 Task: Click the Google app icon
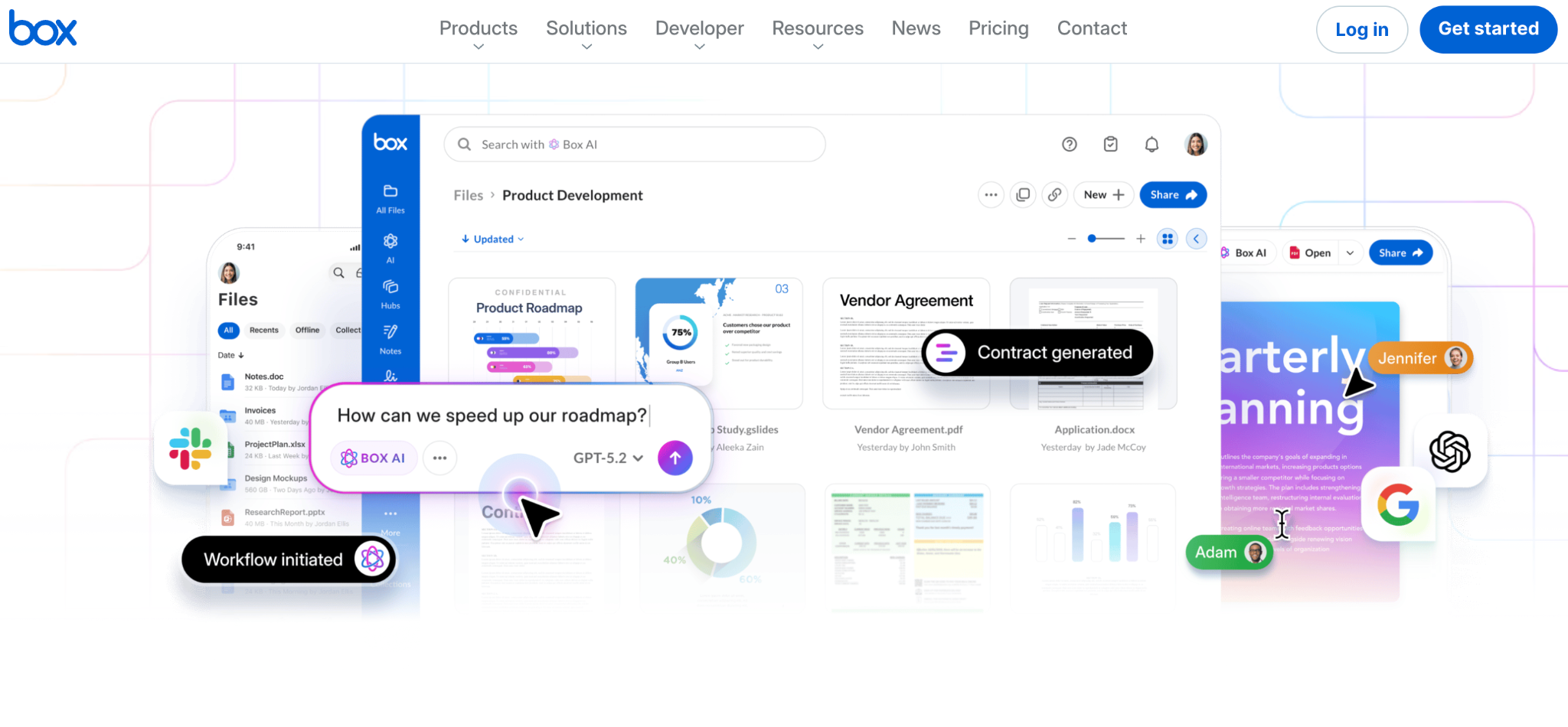[1399, 505]
